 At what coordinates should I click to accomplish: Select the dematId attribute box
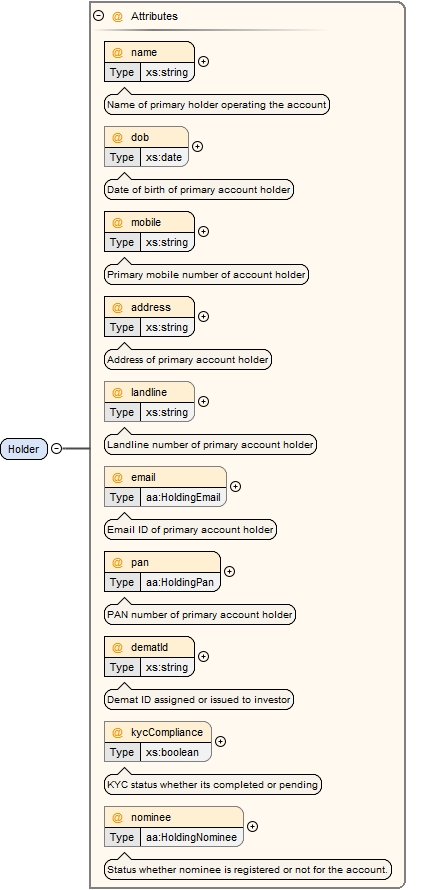[149, 656]
